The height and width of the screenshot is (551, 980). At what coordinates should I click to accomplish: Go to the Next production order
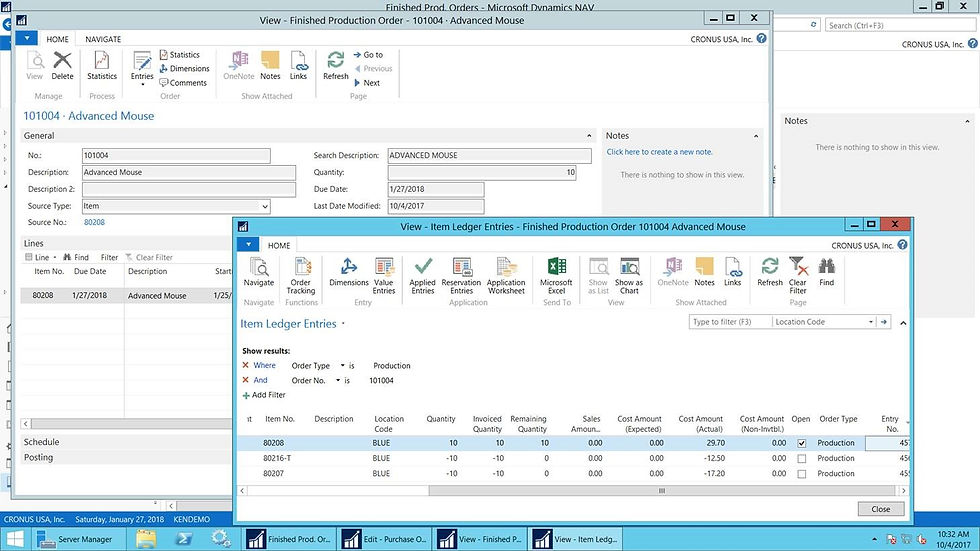[368, 82]
